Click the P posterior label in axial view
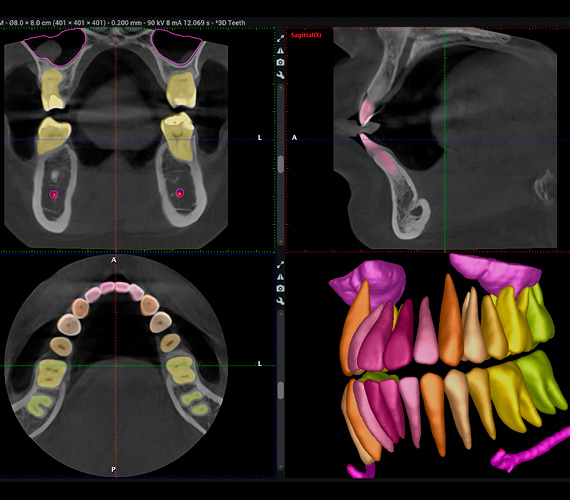570x500 pixels. click(x=113, y=469)
